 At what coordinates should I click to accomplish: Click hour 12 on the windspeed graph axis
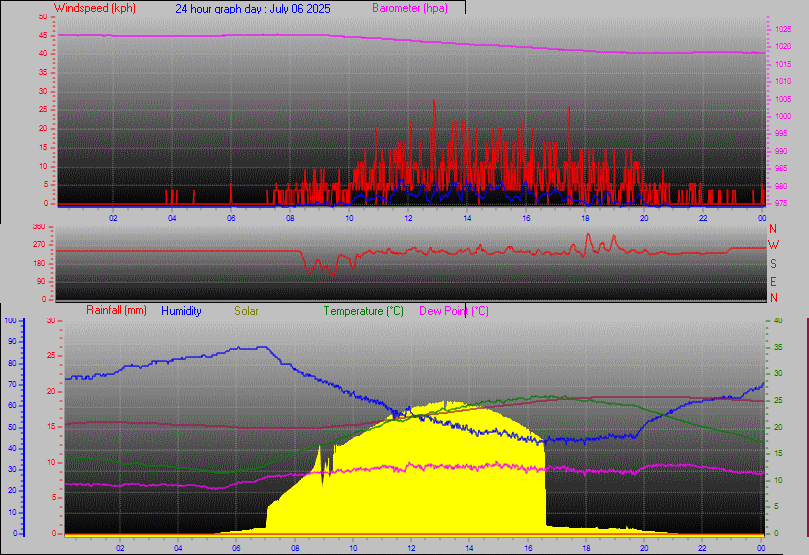coord(408,218)
